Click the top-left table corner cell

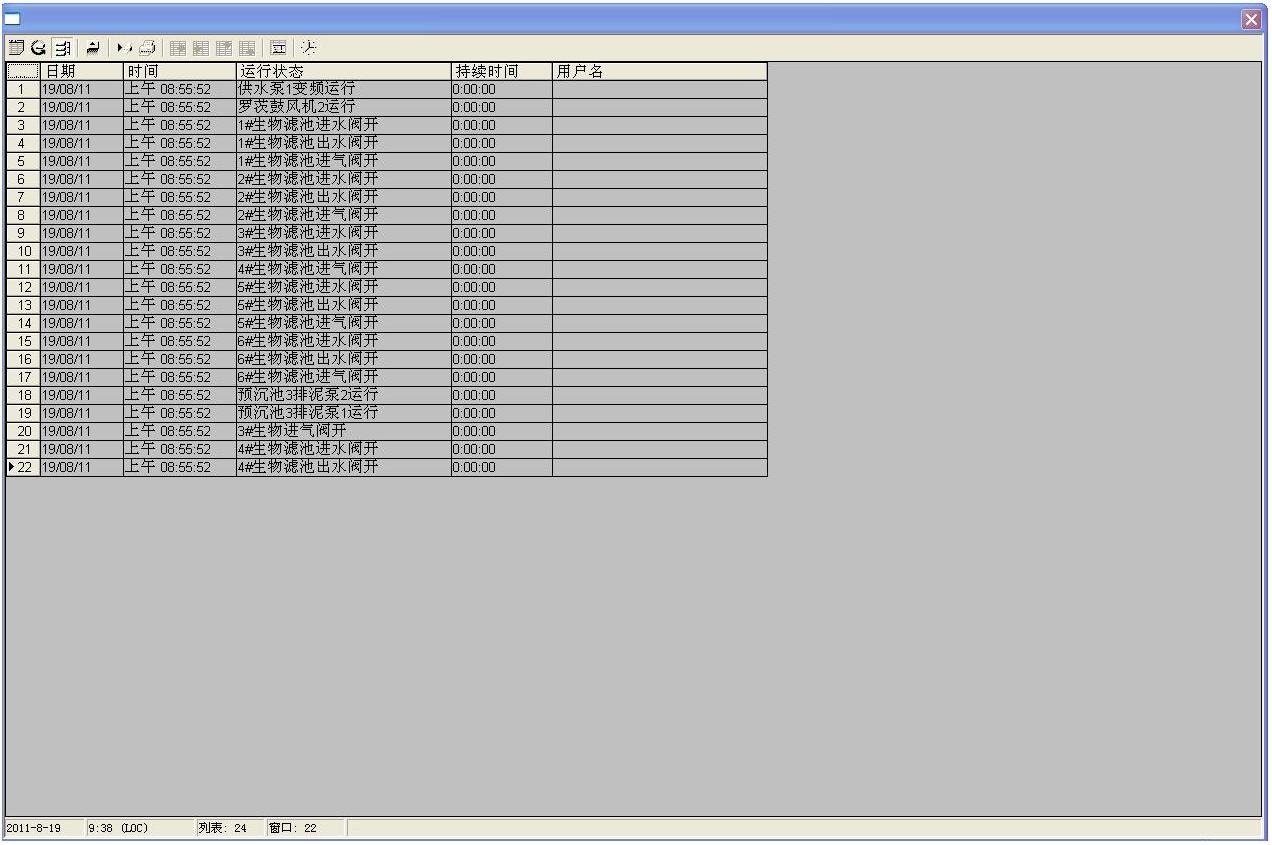(x=23, y=71)
